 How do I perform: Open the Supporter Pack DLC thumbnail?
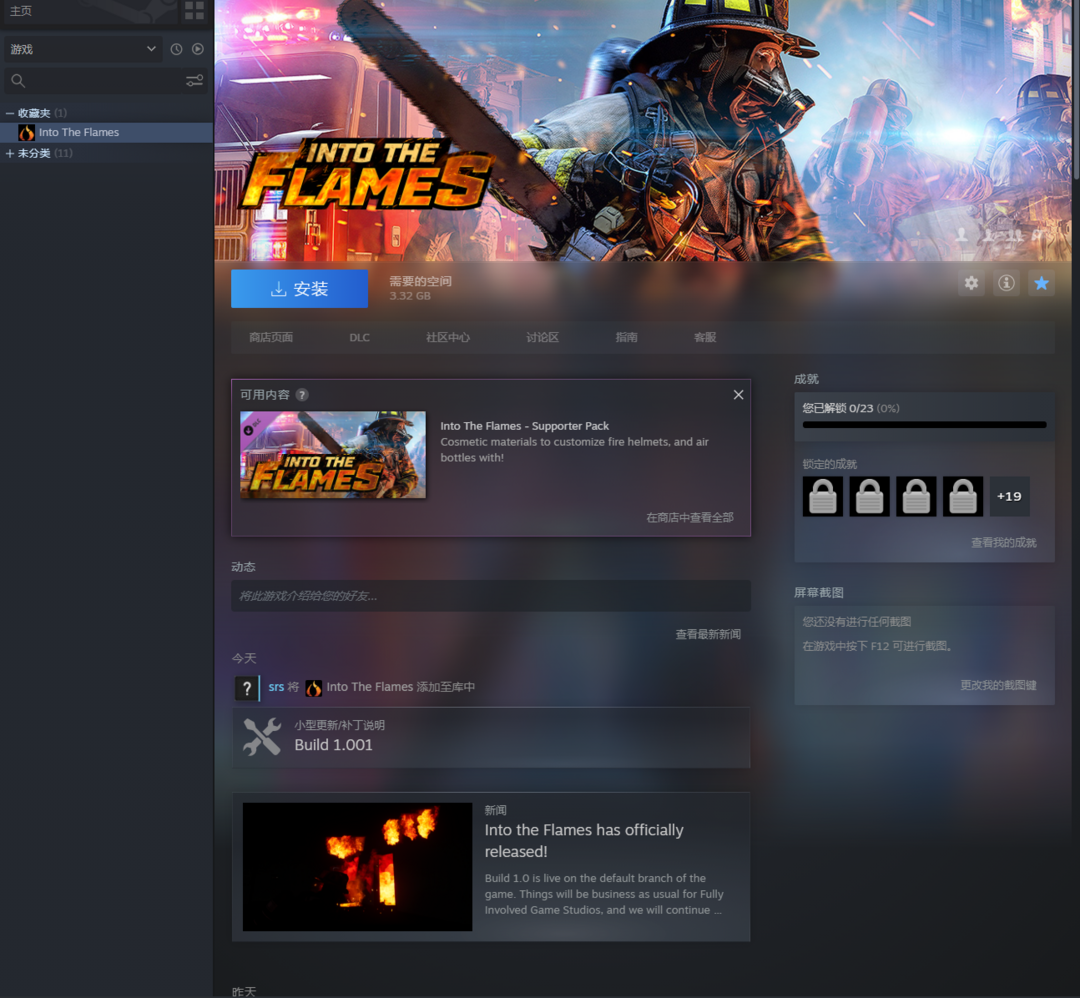[x=333, y=455]
